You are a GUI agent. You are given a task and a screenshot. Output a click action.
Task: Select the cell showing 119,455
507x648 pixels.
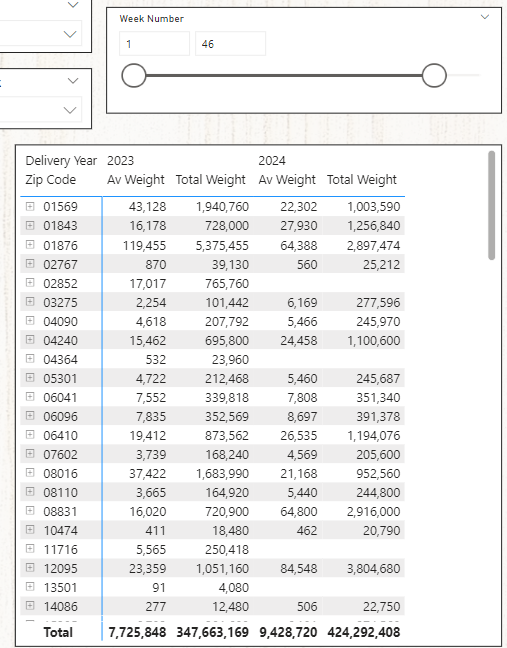pos(145,245)
